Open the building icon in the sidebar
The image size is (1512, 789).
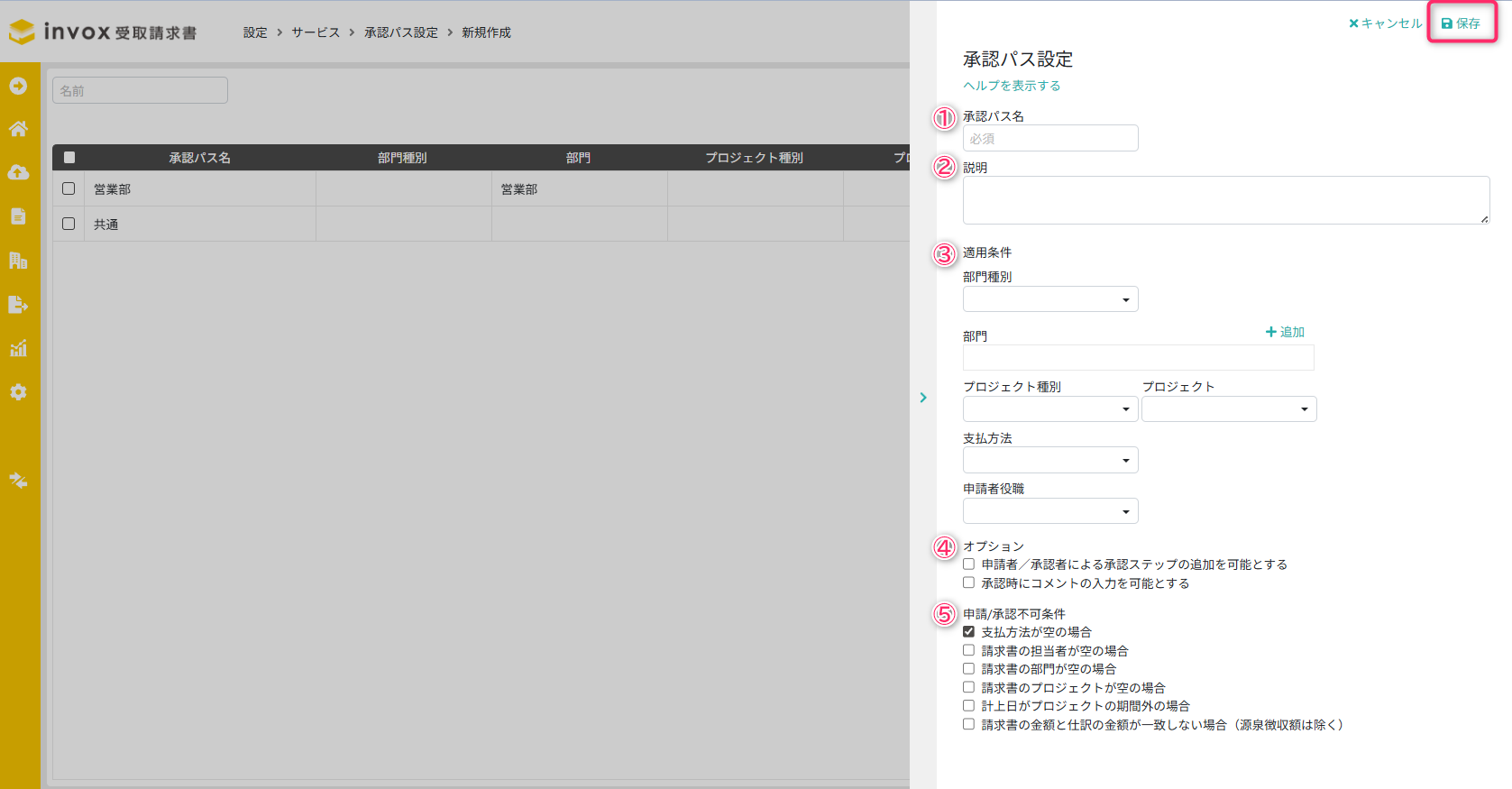[18, 261]
